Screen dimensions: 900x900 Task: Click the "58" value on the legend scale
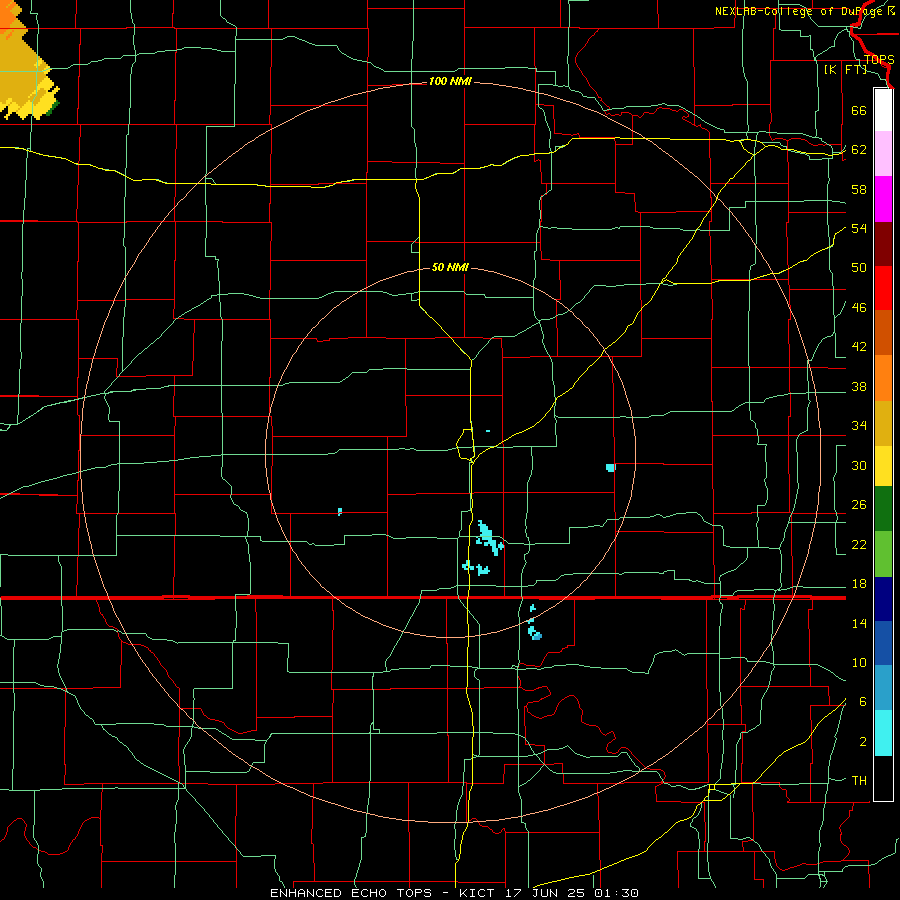pos(859,189)
